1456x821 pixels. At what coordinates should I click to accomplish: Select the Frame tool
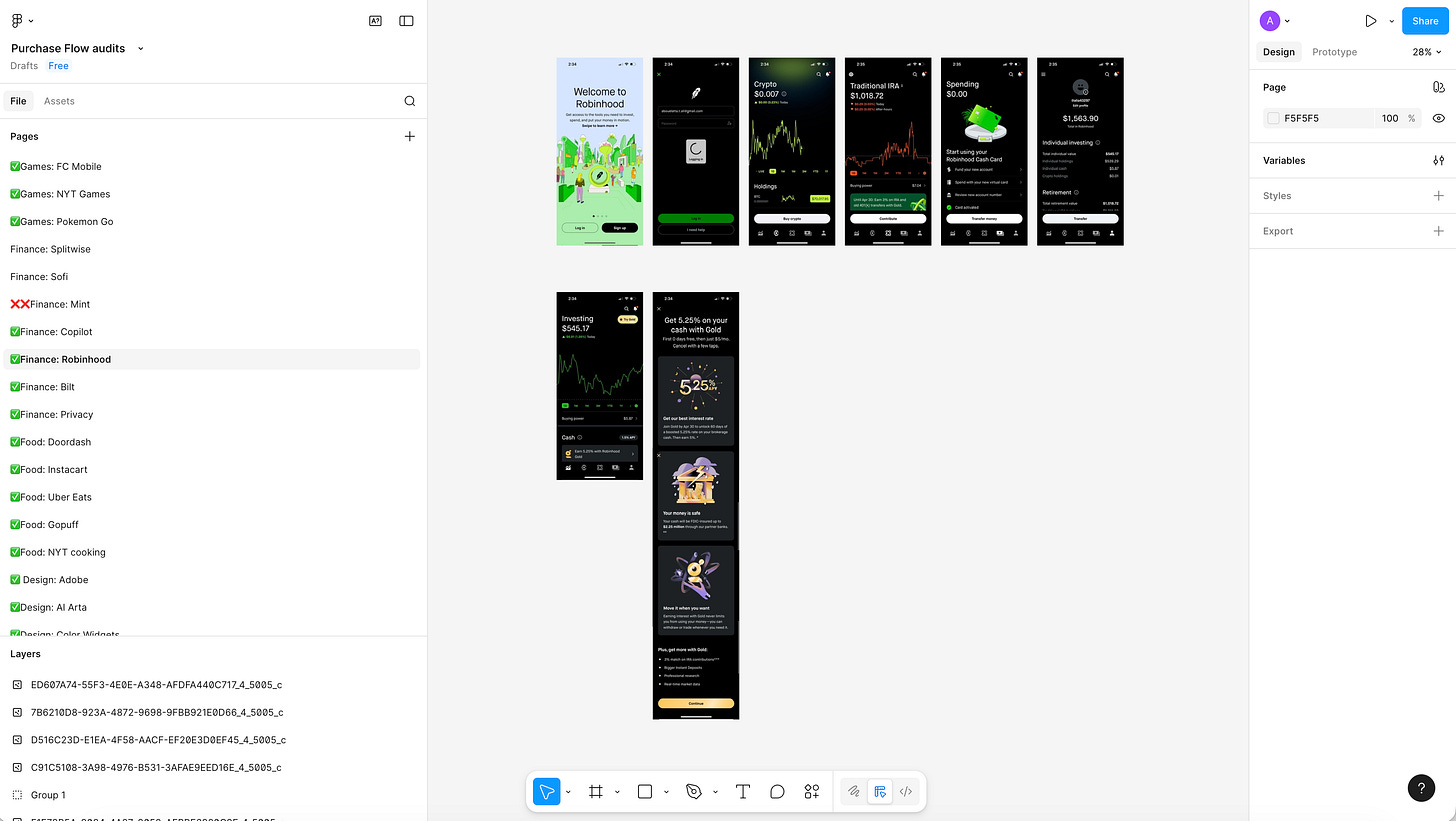[596, 792]
